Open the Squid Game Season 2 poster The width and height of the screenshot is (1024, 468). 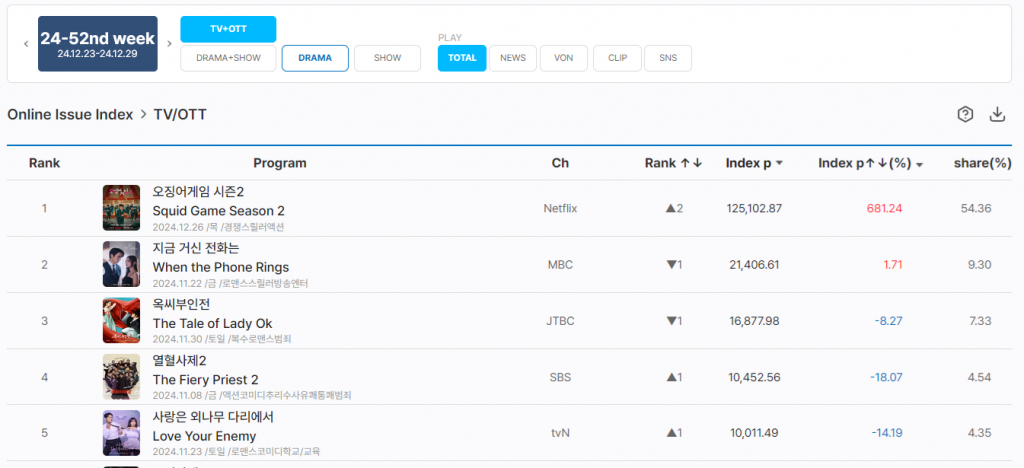click(x=121, y=208)
